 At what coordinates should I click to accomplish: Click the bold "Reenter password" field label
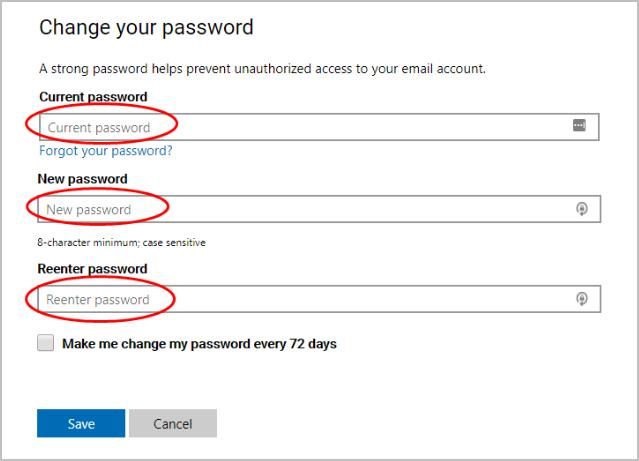tap(92, 269)
